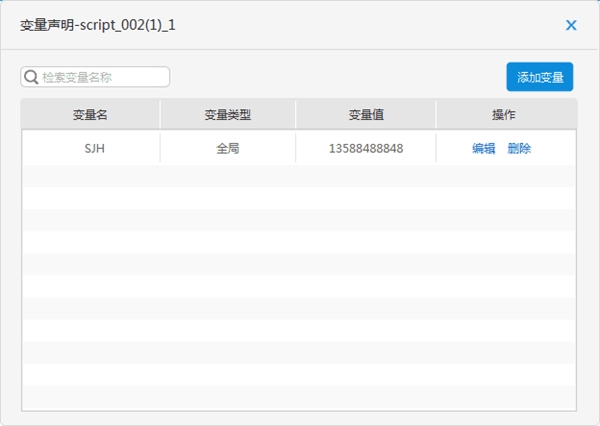This screenshot has height=426, width=600.
Task: Close the 变量声明 dialog with the X
Action: tap(571, 25)
